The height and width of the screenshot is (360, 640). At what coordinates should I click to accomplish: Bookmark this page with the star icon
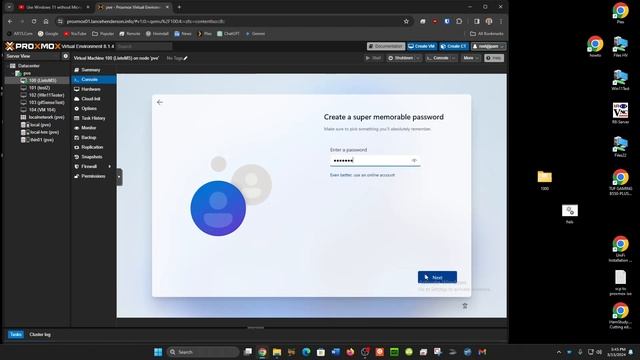[406, 21]
